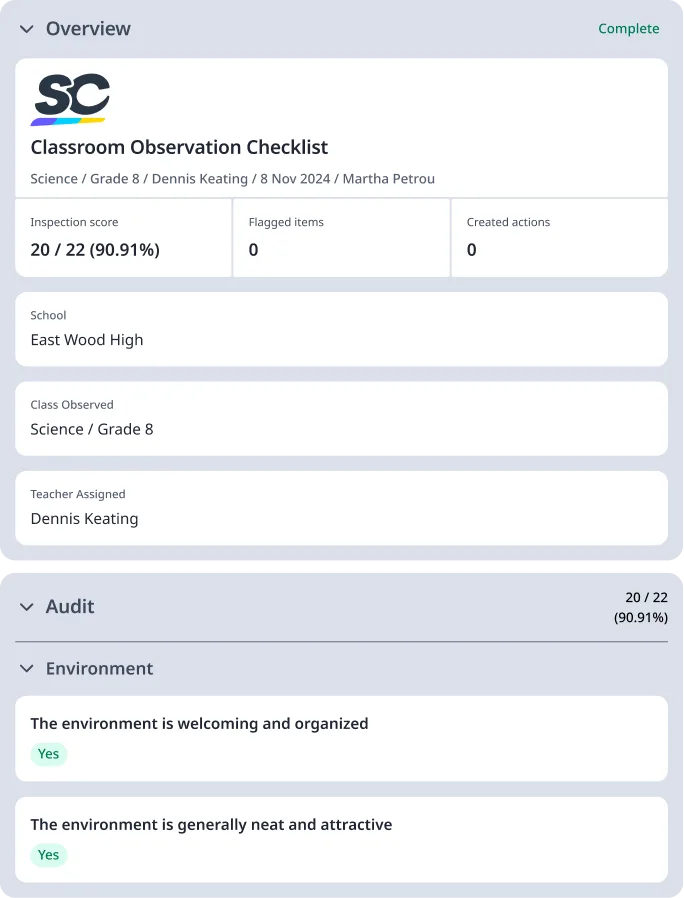Open the welcoming and organized question card
The width and height of the screenshot is (684, 898).
tap(341, 737)
